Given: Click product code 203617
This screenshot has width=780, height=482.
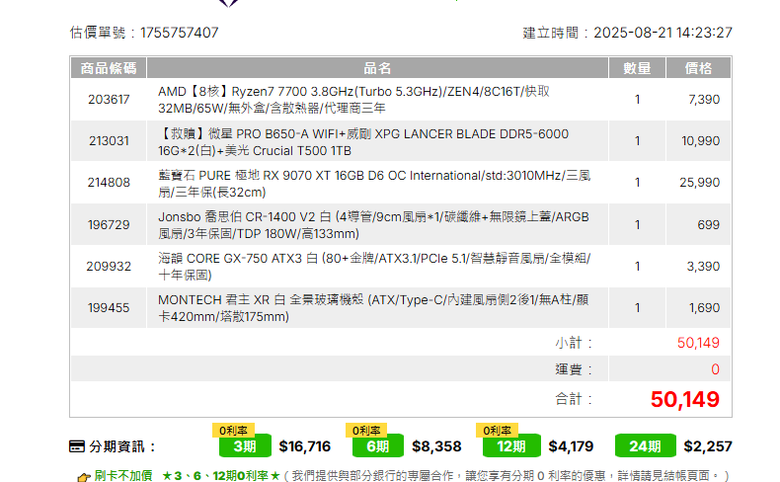Looking at the screenshot, I should pyautogui.click(x=108, y=99).
